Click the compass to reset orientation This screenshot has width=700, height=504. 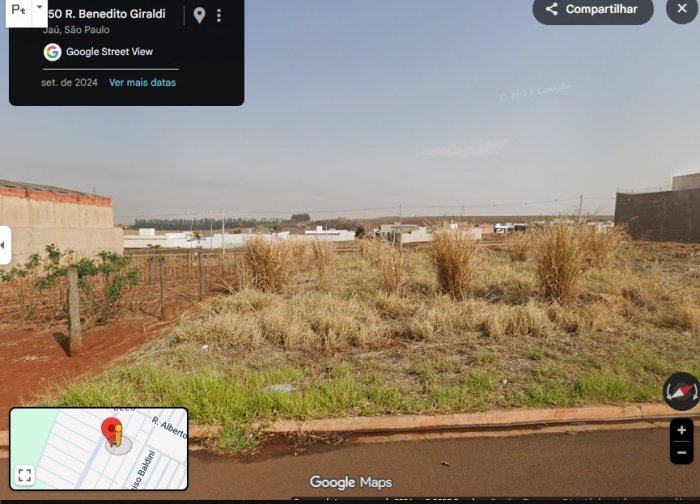click(681, 391)
